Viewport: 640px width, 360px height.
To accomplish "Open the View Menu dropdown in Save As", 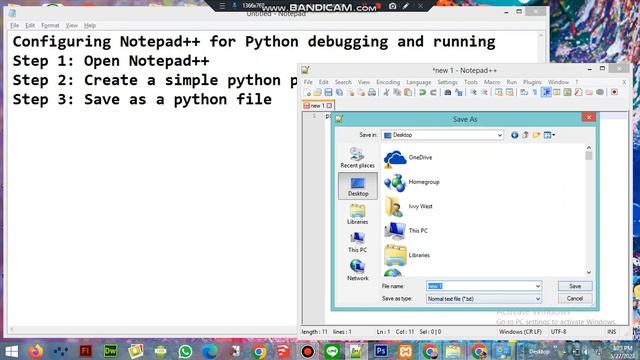I will point(549,135).
